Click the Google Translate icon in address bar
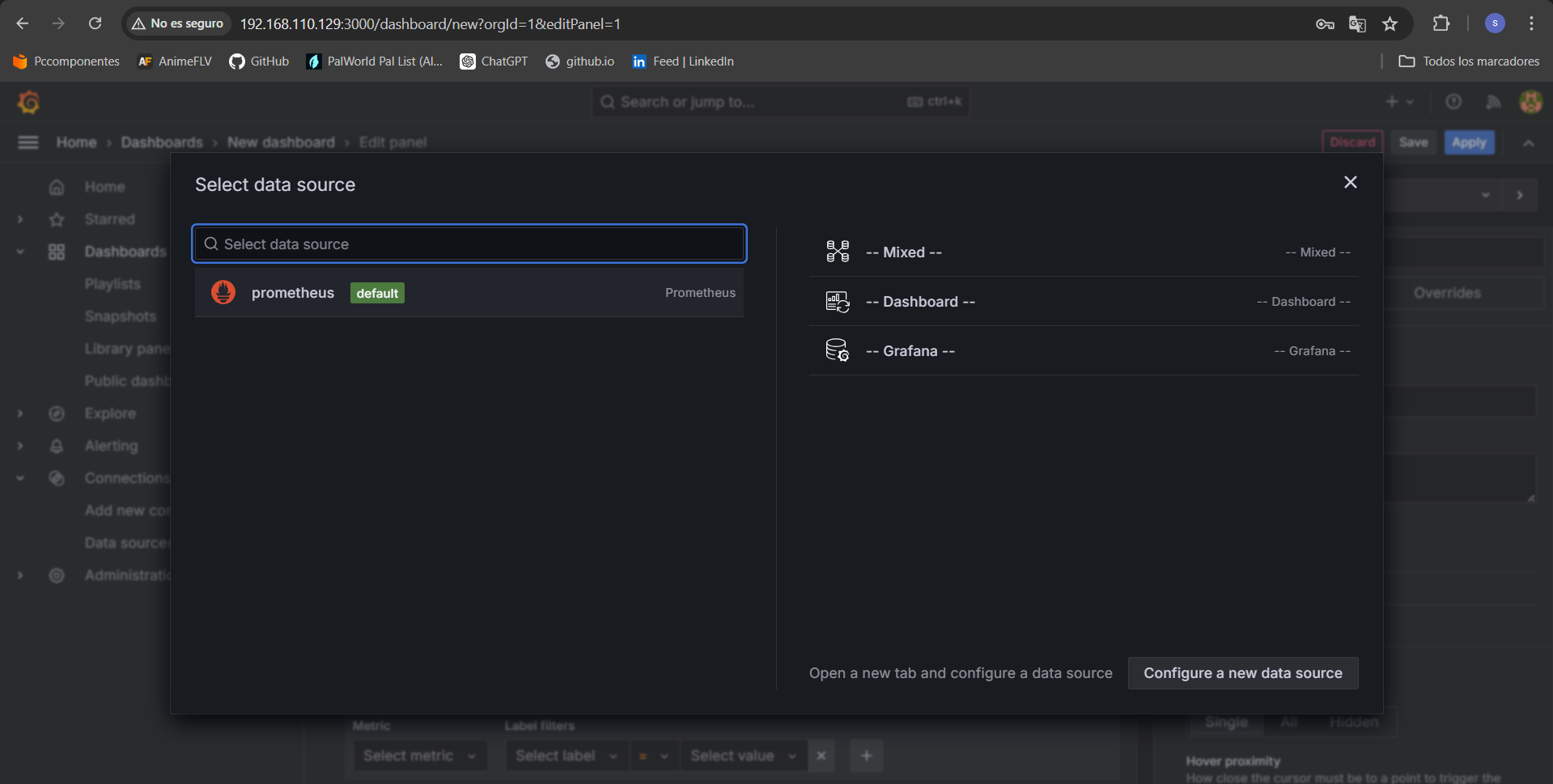 [x=1357, y=23]
